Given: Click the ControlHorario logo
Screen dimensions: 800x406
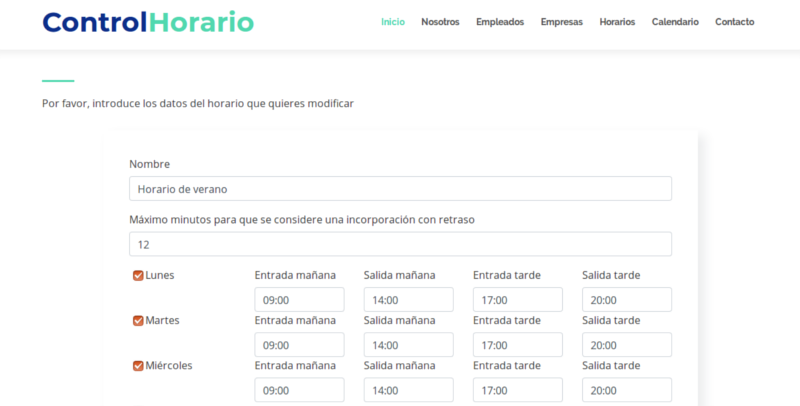Looking at the screenshot, I should [x=148, y=22].
